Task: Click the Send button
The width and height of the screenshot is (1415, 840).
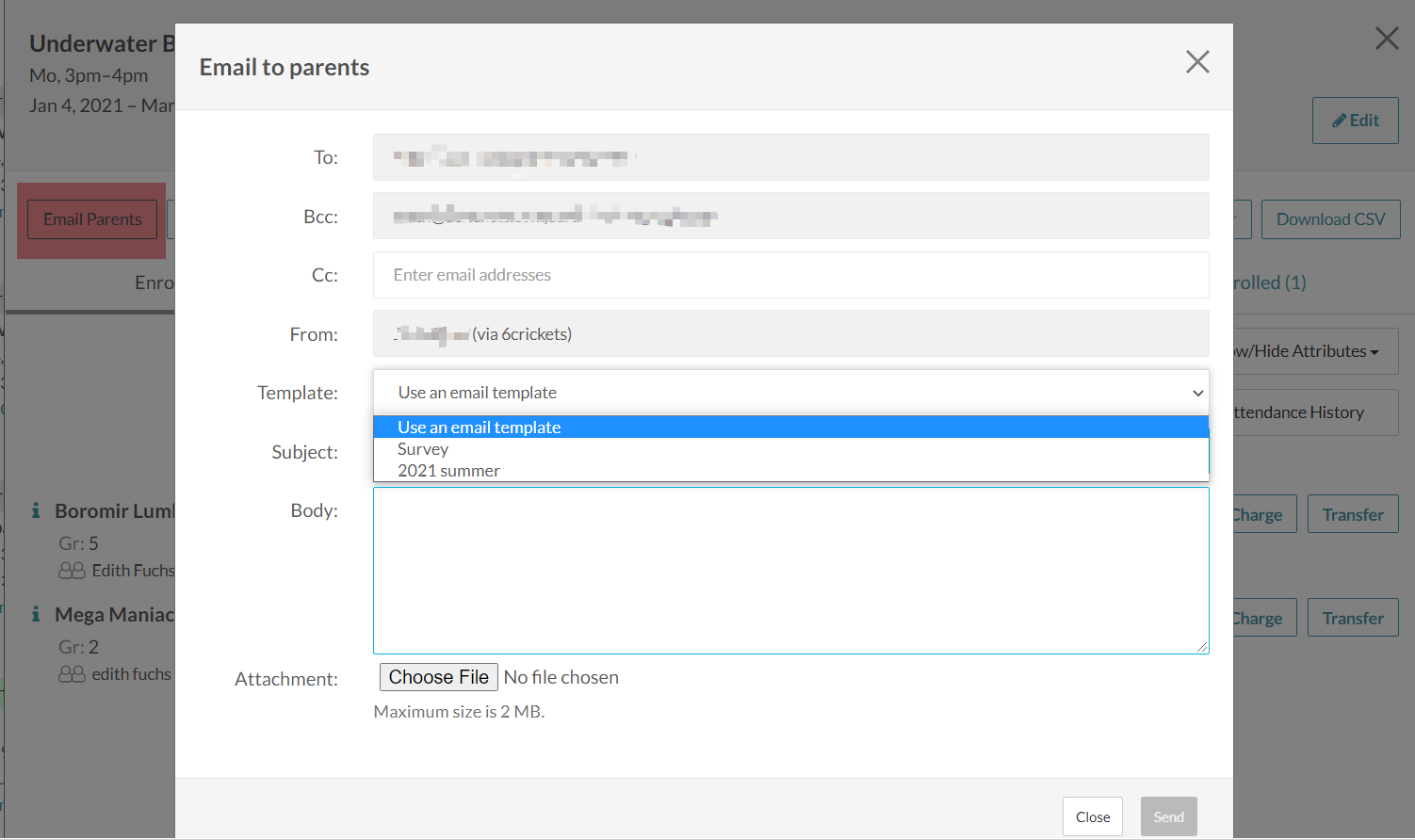Action: [1168, 816]
